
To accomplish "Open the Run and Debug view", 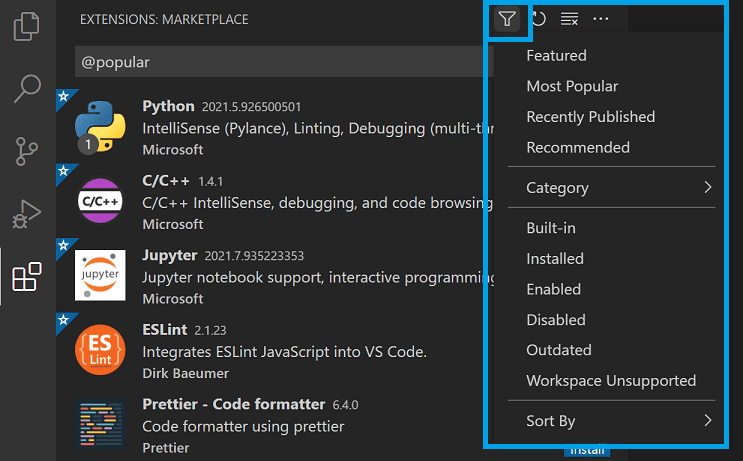I will [x=27, y=214].
